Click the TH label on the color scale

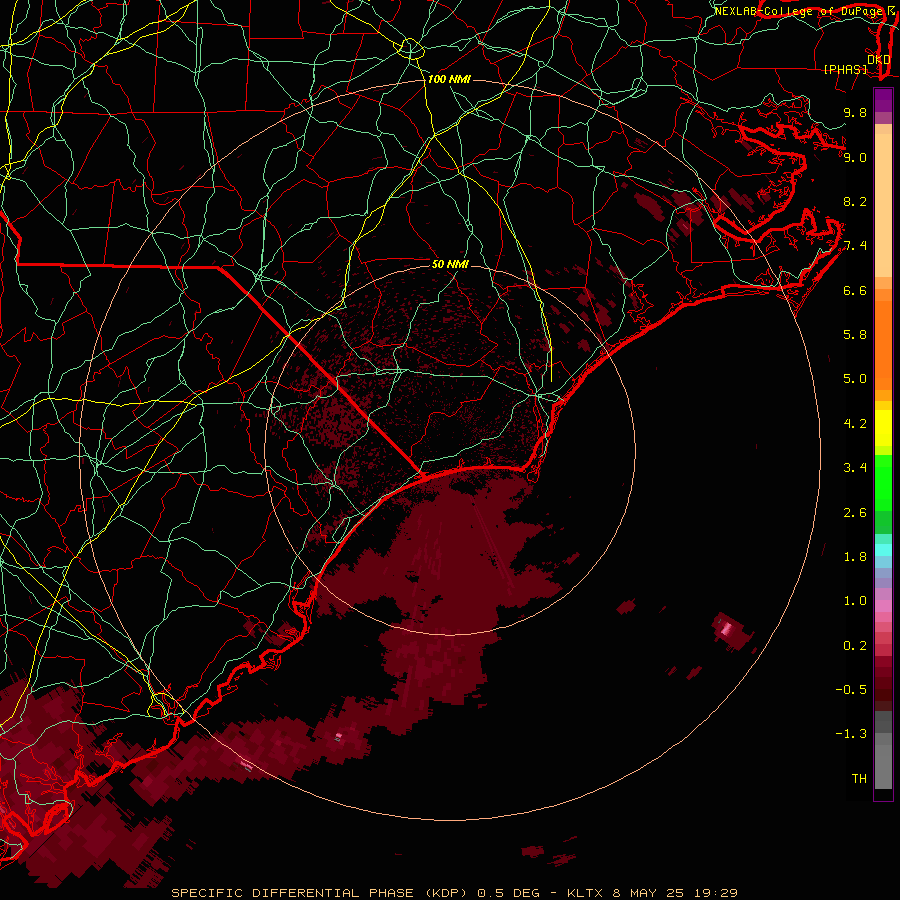click(859, 779)
